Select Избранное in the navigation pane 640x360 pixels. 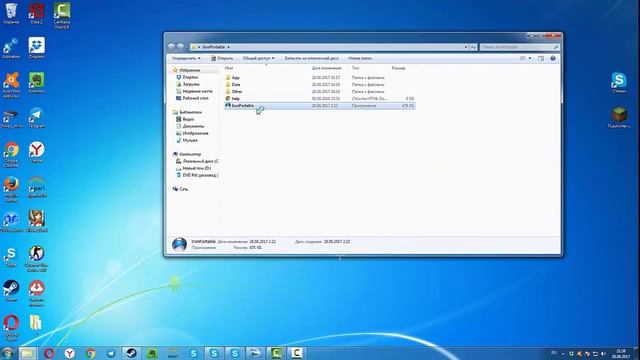(x=189, y=70)
